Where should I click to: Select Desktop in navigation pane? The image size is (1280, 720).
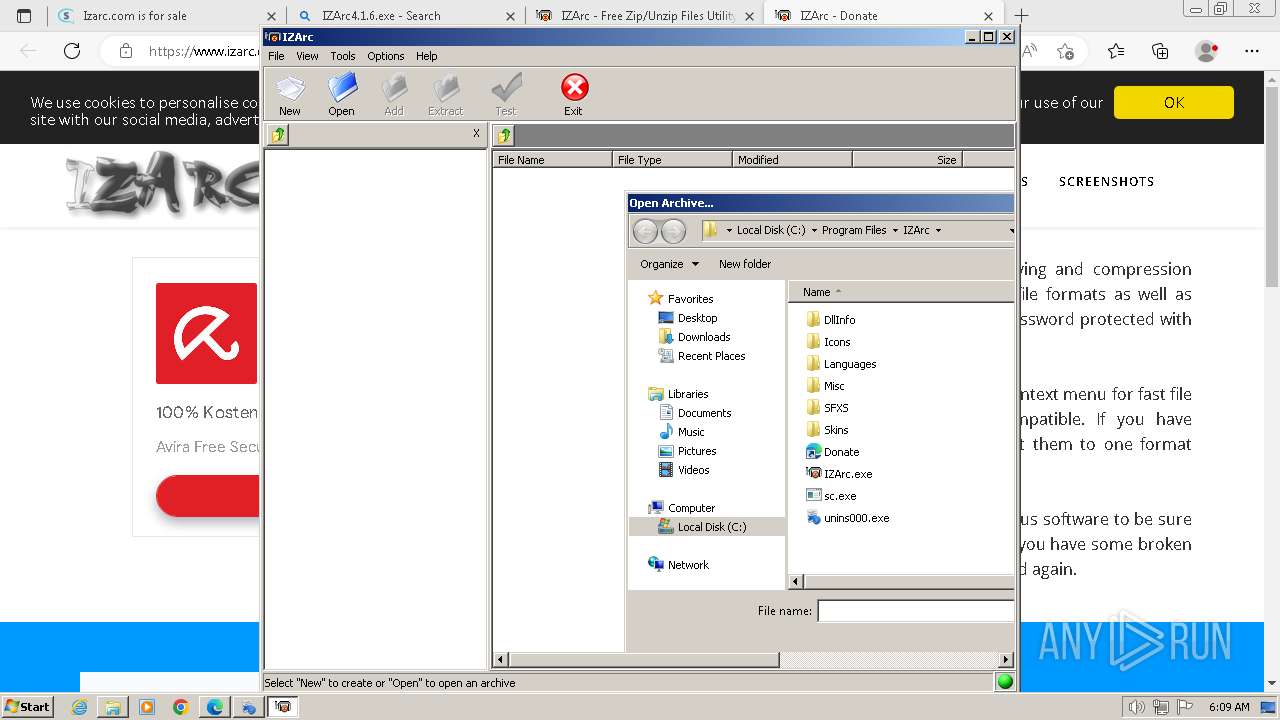688,318
